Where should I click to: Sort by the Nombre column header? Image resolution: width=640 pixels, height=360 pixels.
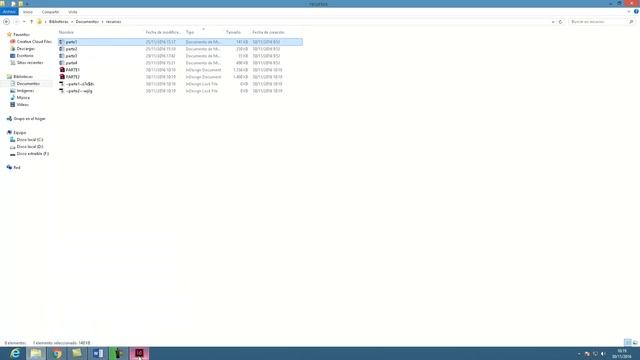66,32
